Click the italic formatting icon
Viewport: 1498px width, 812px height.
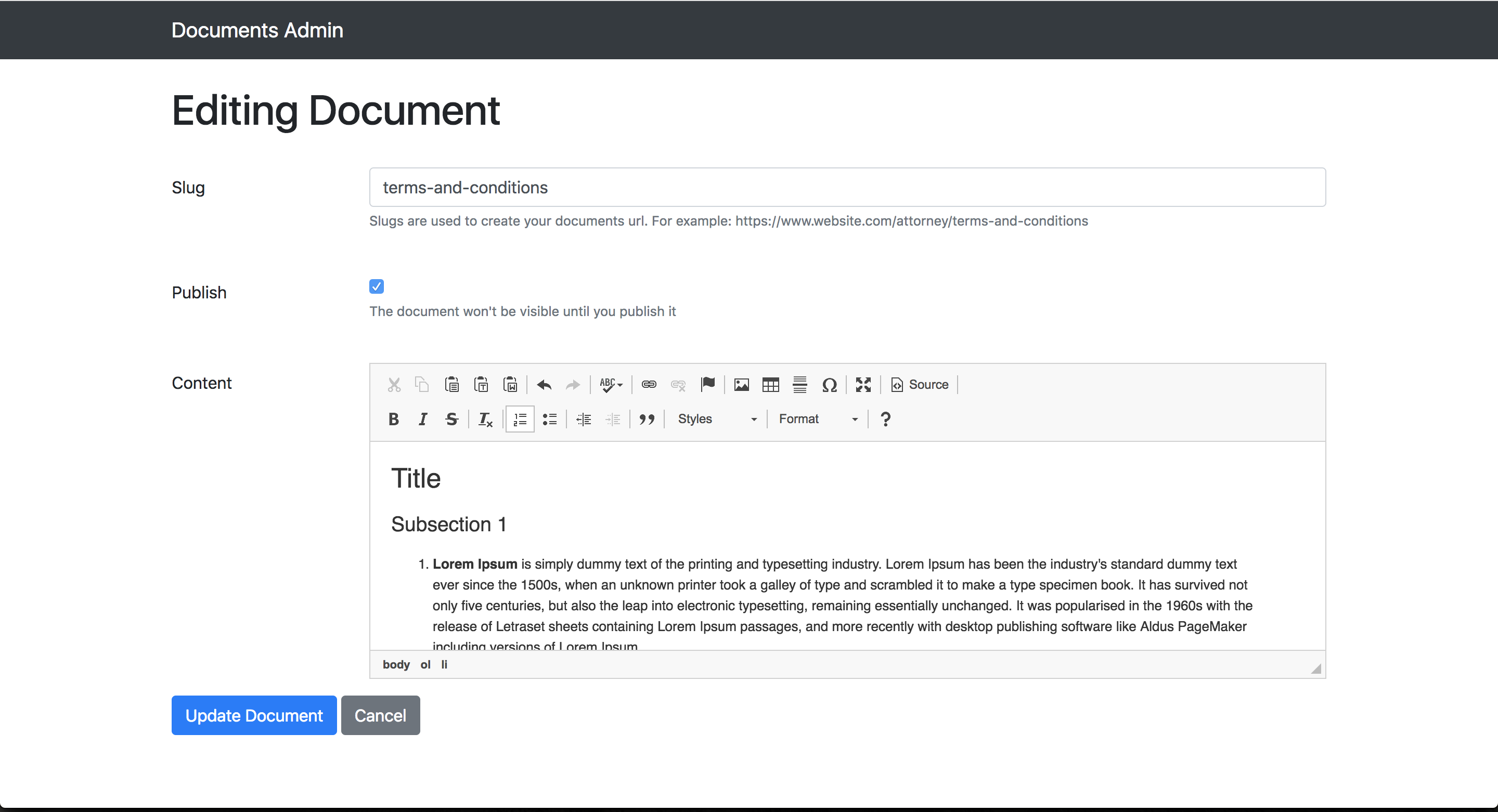tap(421, 418)
